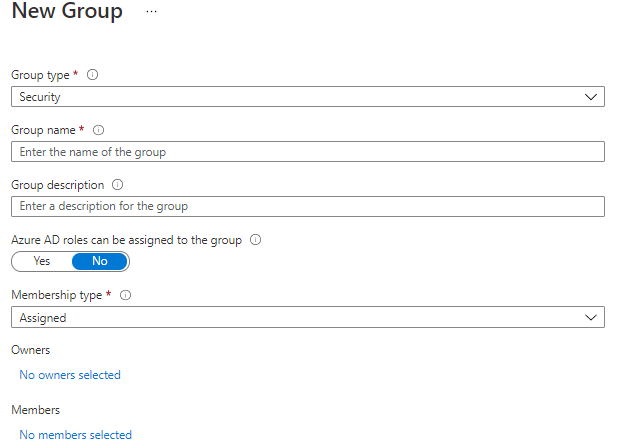Select Yes for Azure AD roles assignment
The image size is (641, 448).
click(42, 261)
